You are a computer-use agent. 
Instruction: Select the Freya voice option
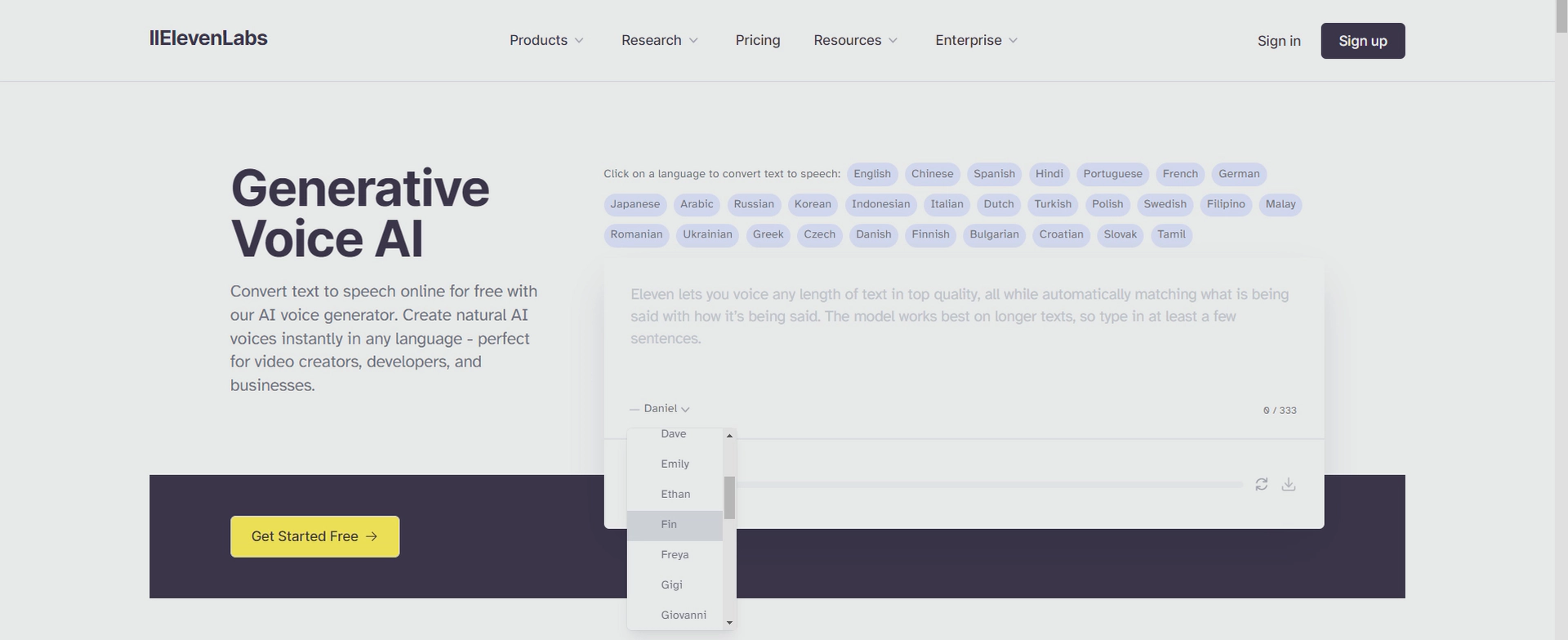[x=675, y=554]
